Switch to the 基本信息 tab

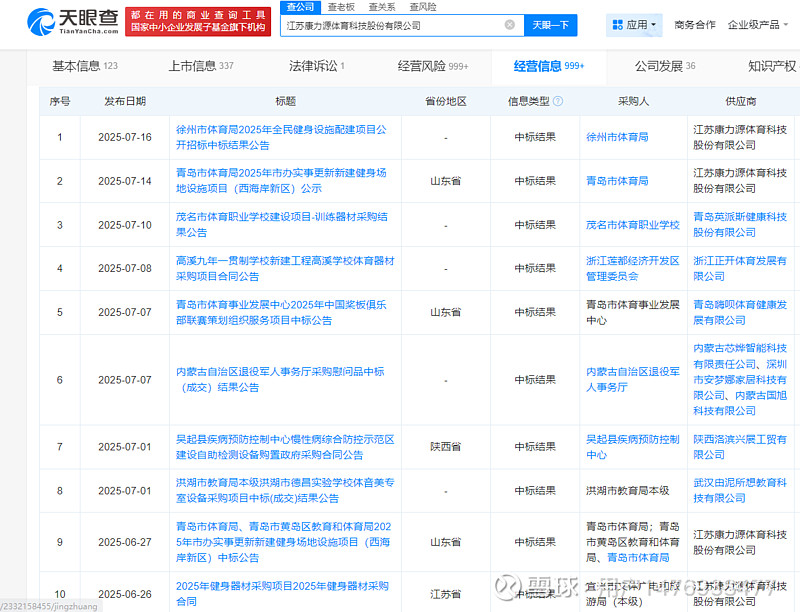click(85, 66)
